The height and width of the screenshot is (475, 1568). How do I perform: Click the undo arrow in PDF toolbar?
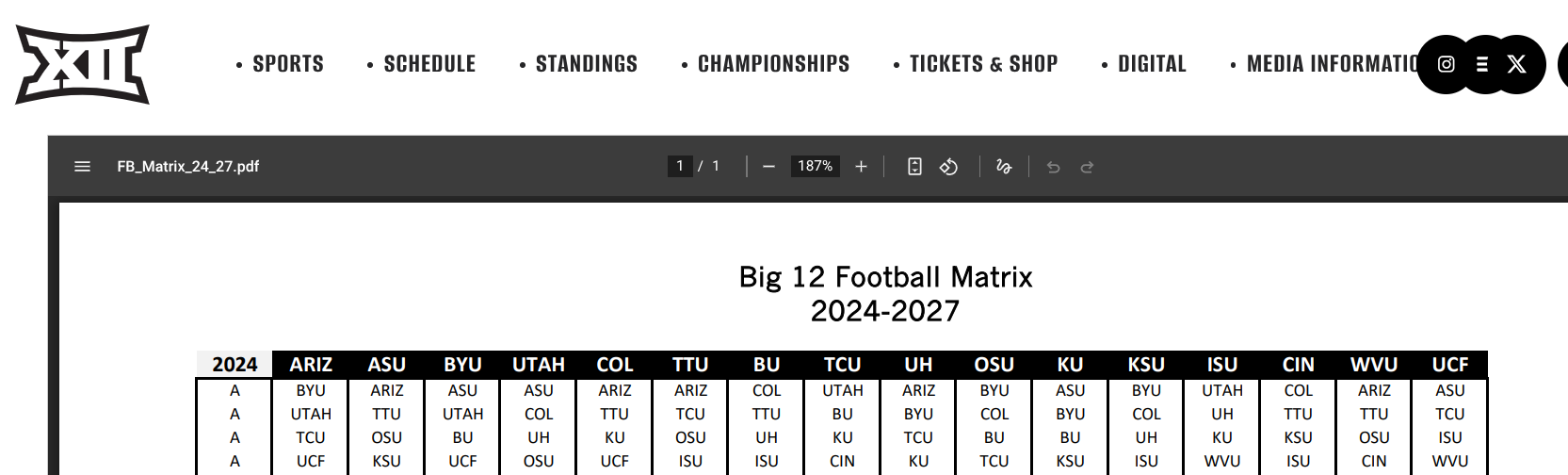point(1054,167)
